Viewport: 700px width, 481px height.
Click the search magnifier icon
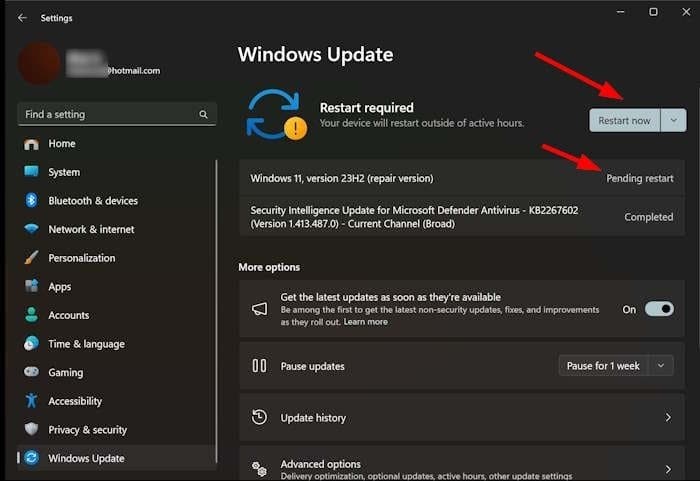[203, 114]
